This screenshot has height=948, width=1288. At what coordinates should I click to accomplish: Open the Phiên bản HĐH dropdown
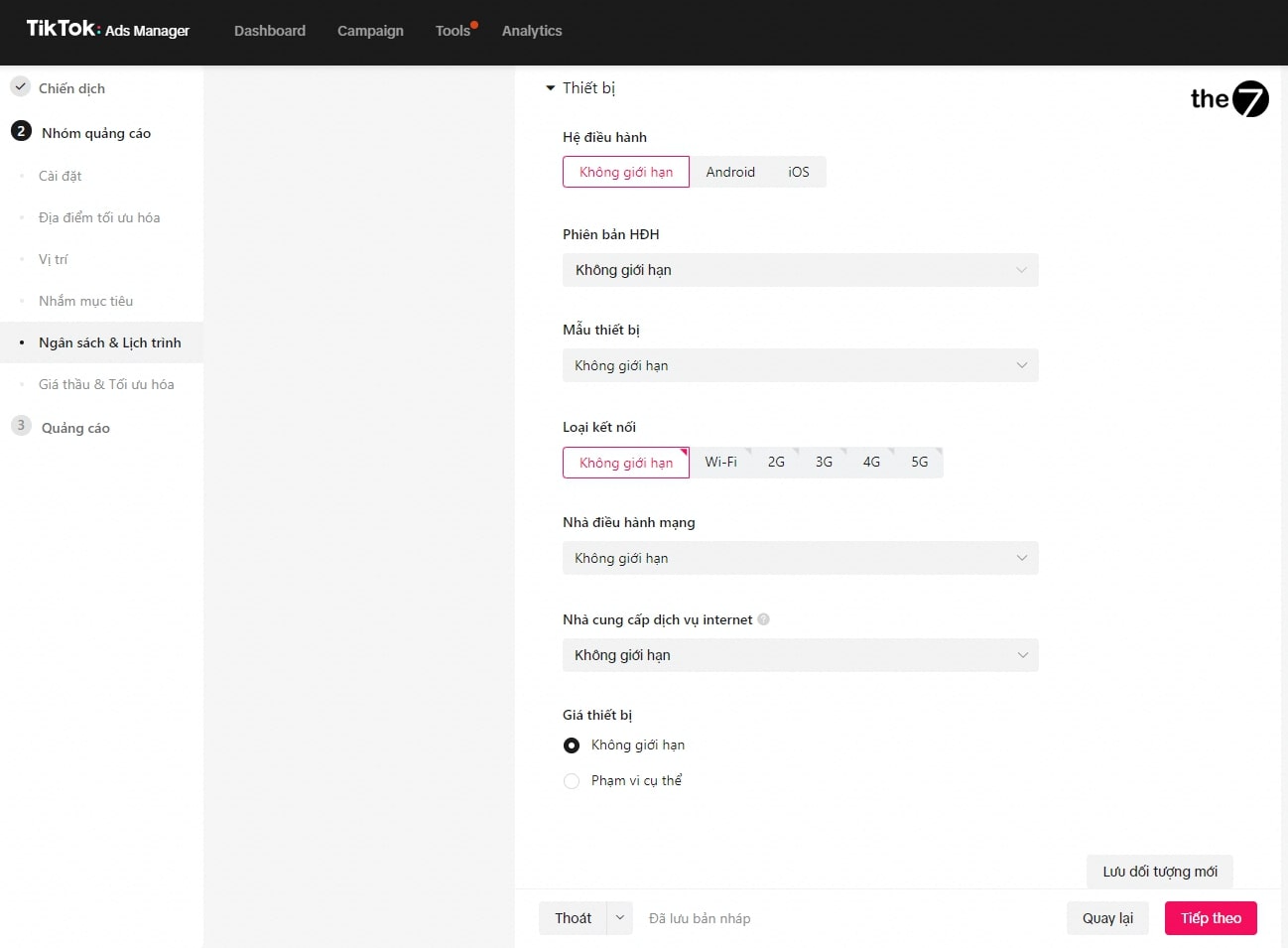(800, 270)
